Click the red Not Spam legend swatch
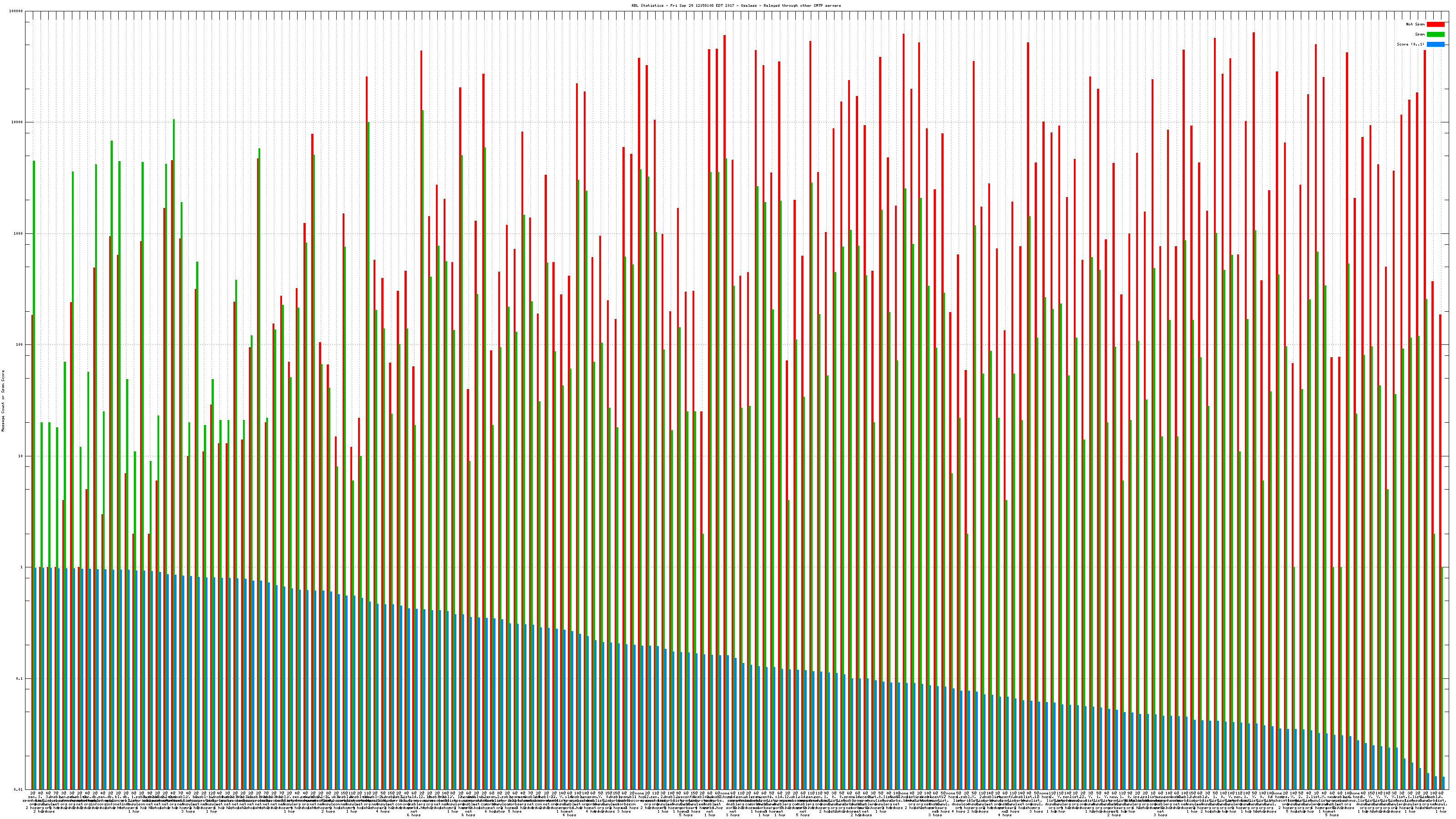The width and height of the screenshot is (1456, 819). [1435, 24]
